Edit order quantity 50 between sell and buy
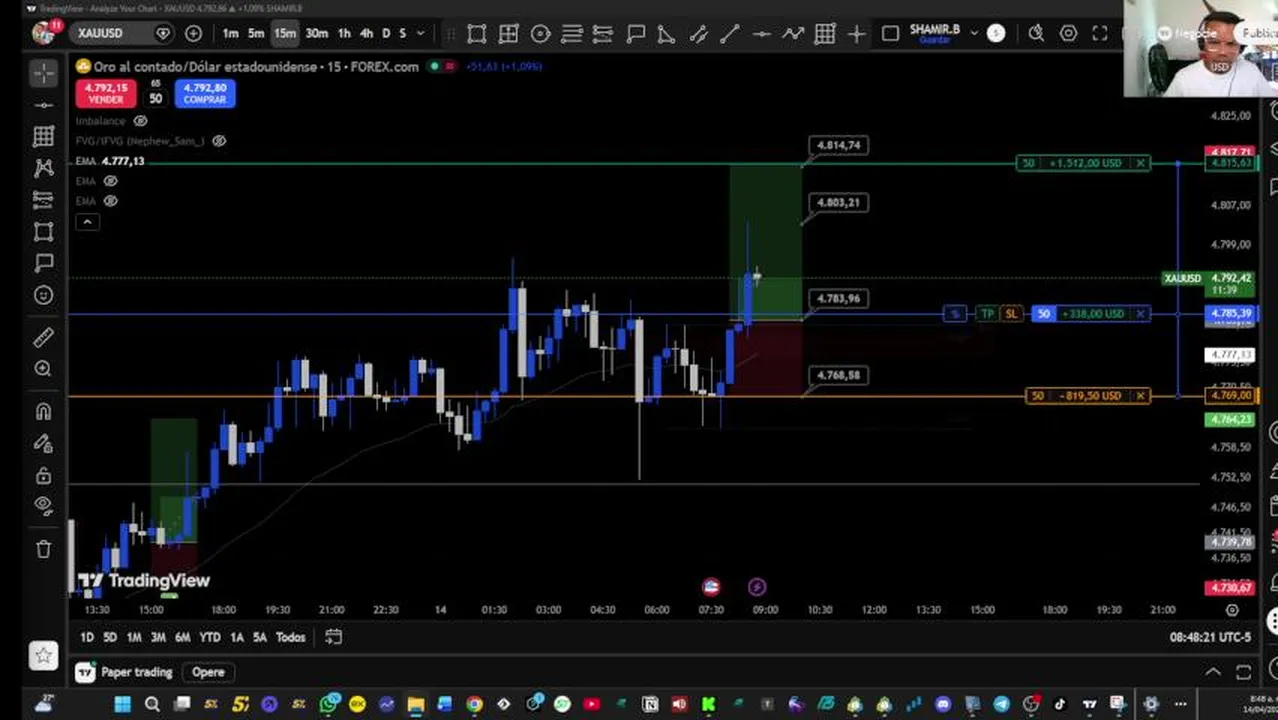The height and width of the screenshot is (720, 1278). [155, 99]
